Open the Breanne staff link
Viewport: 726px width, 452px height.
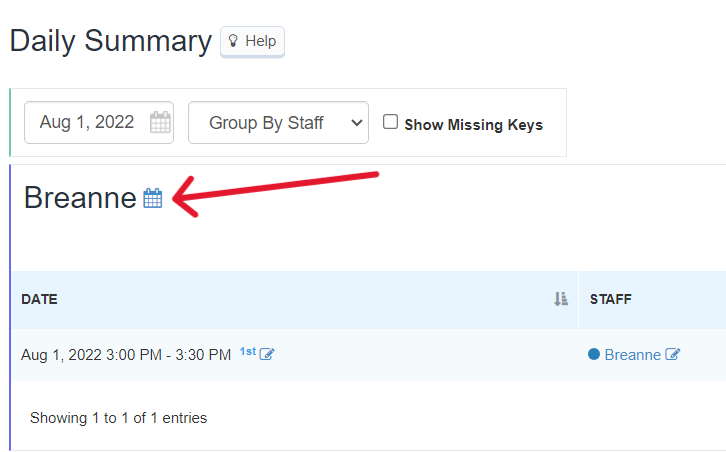point(632,355)
